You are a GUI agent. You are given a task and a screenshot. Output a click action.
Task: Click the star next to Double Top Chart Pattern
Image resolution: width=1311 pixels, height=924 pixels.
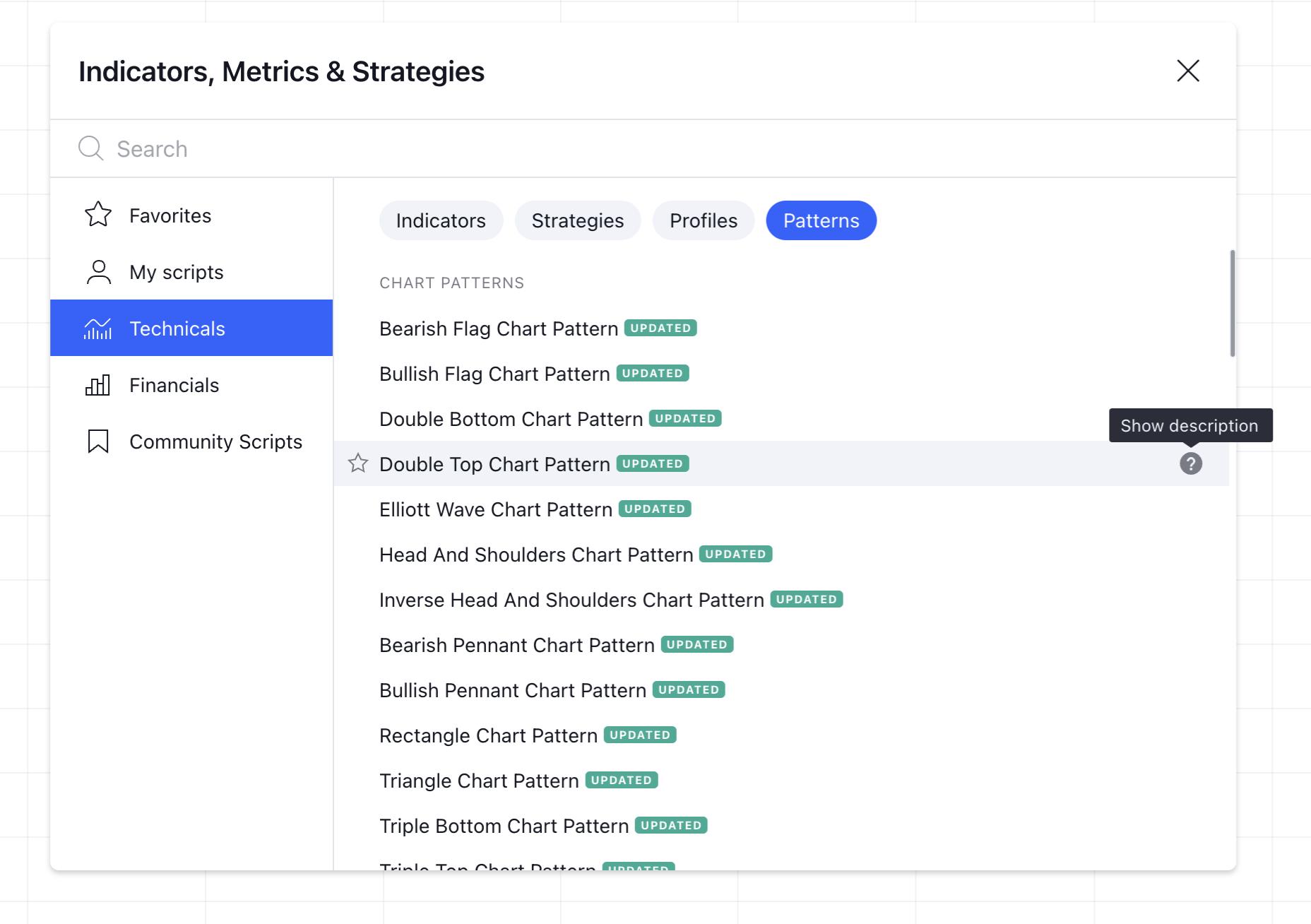[359, 463]
